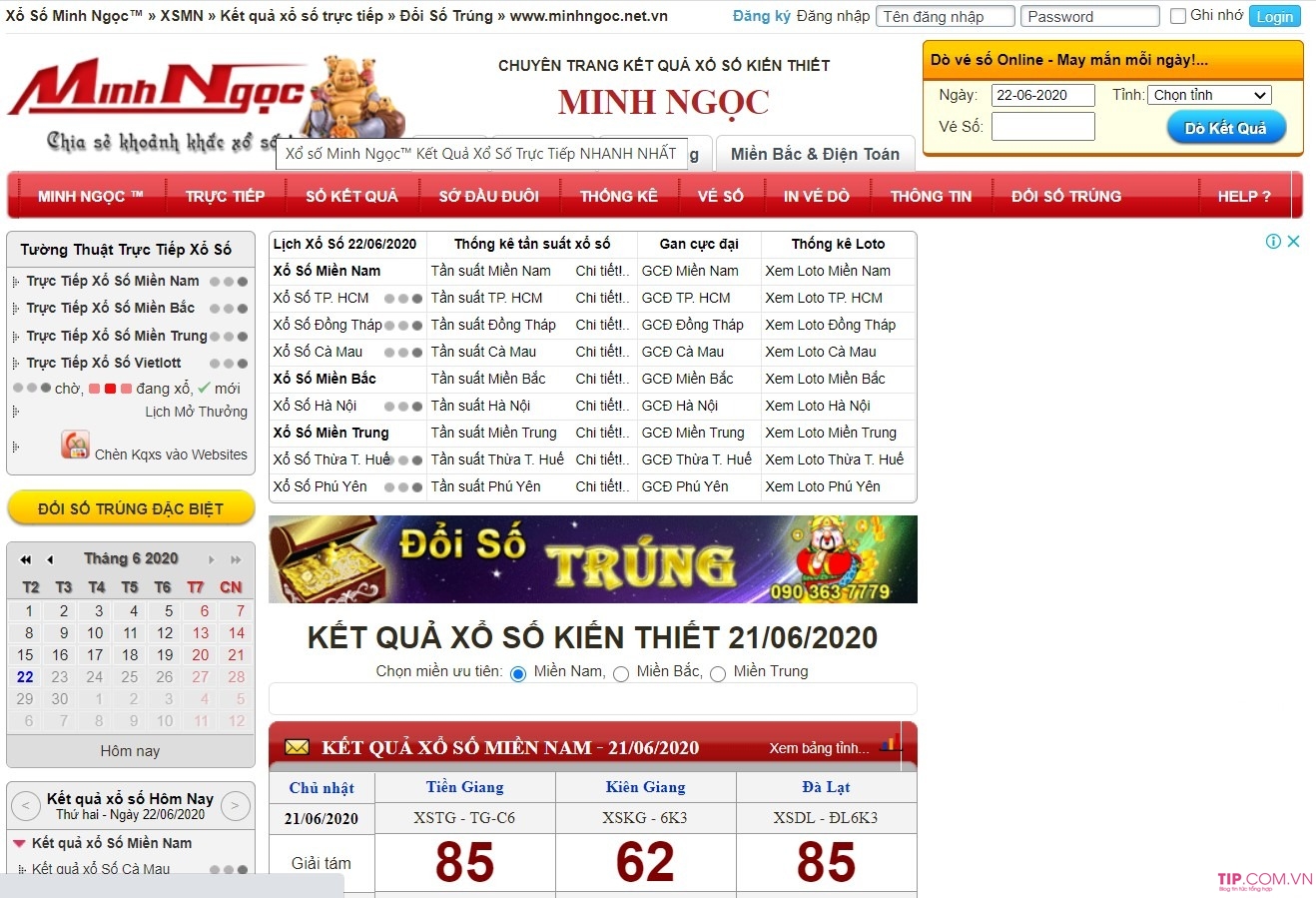
Task: Click the Vé Số input field
Action: coord(1043,127)
